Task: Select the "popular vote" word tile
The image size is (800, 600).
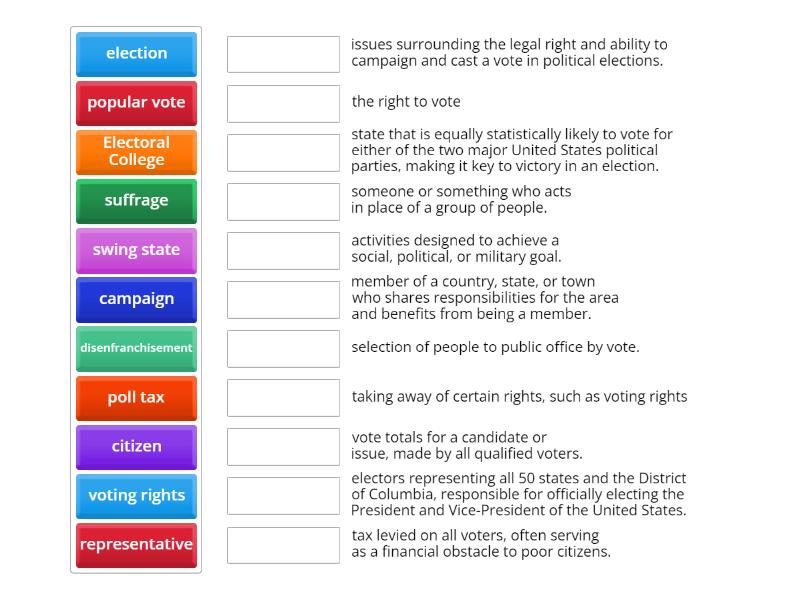Action: (x=136, y=103)
